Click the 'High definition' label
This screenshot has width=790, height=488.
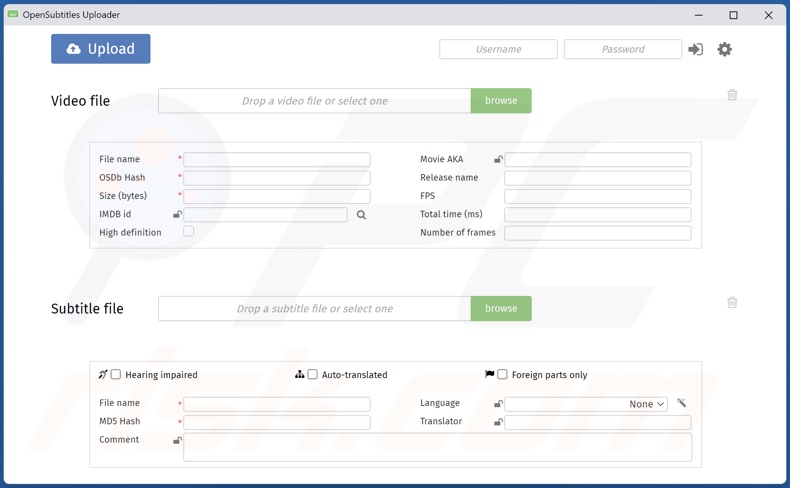tap(130, 233)
